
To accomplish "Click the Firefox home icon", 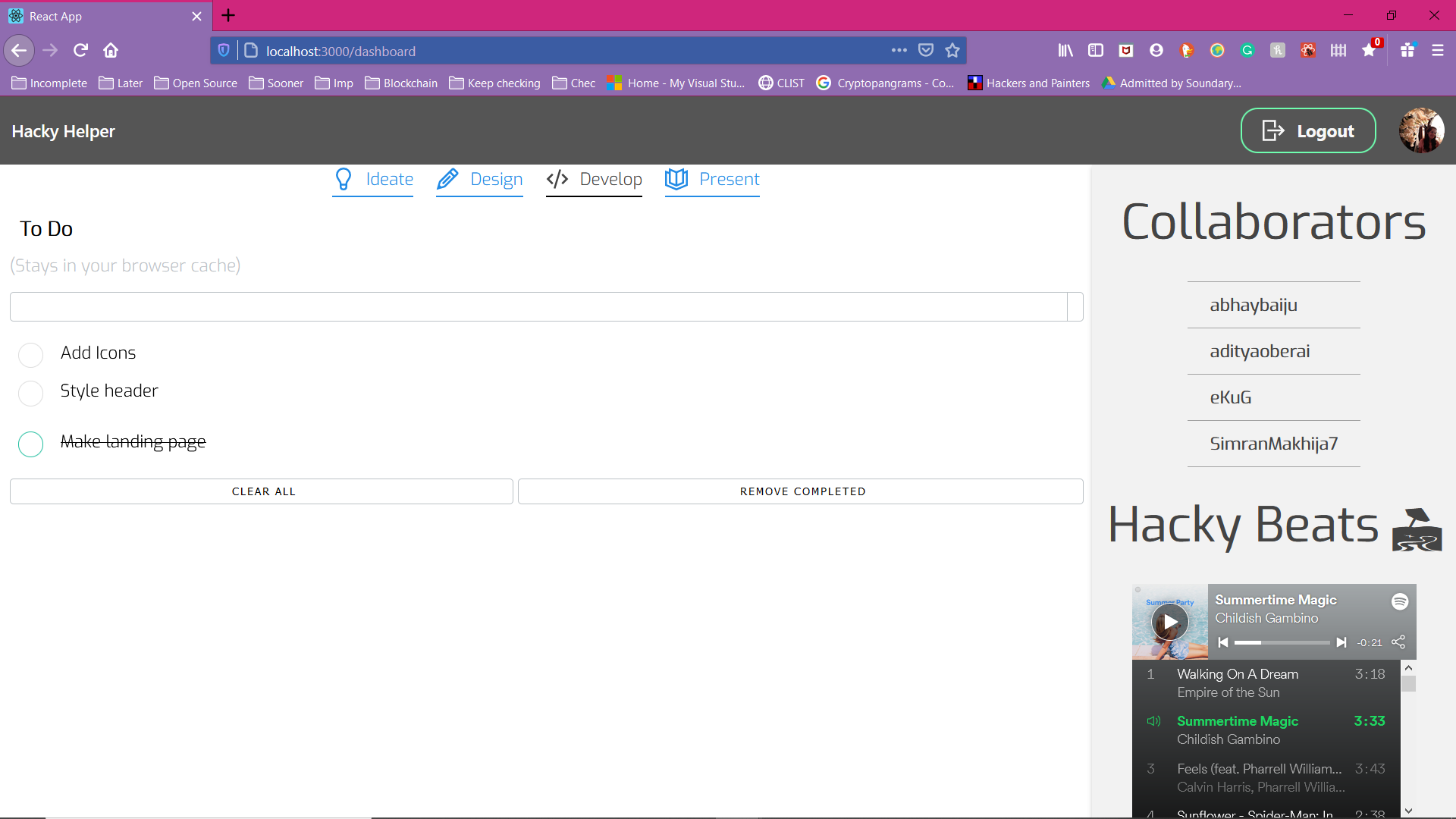I will click(111, 51).
